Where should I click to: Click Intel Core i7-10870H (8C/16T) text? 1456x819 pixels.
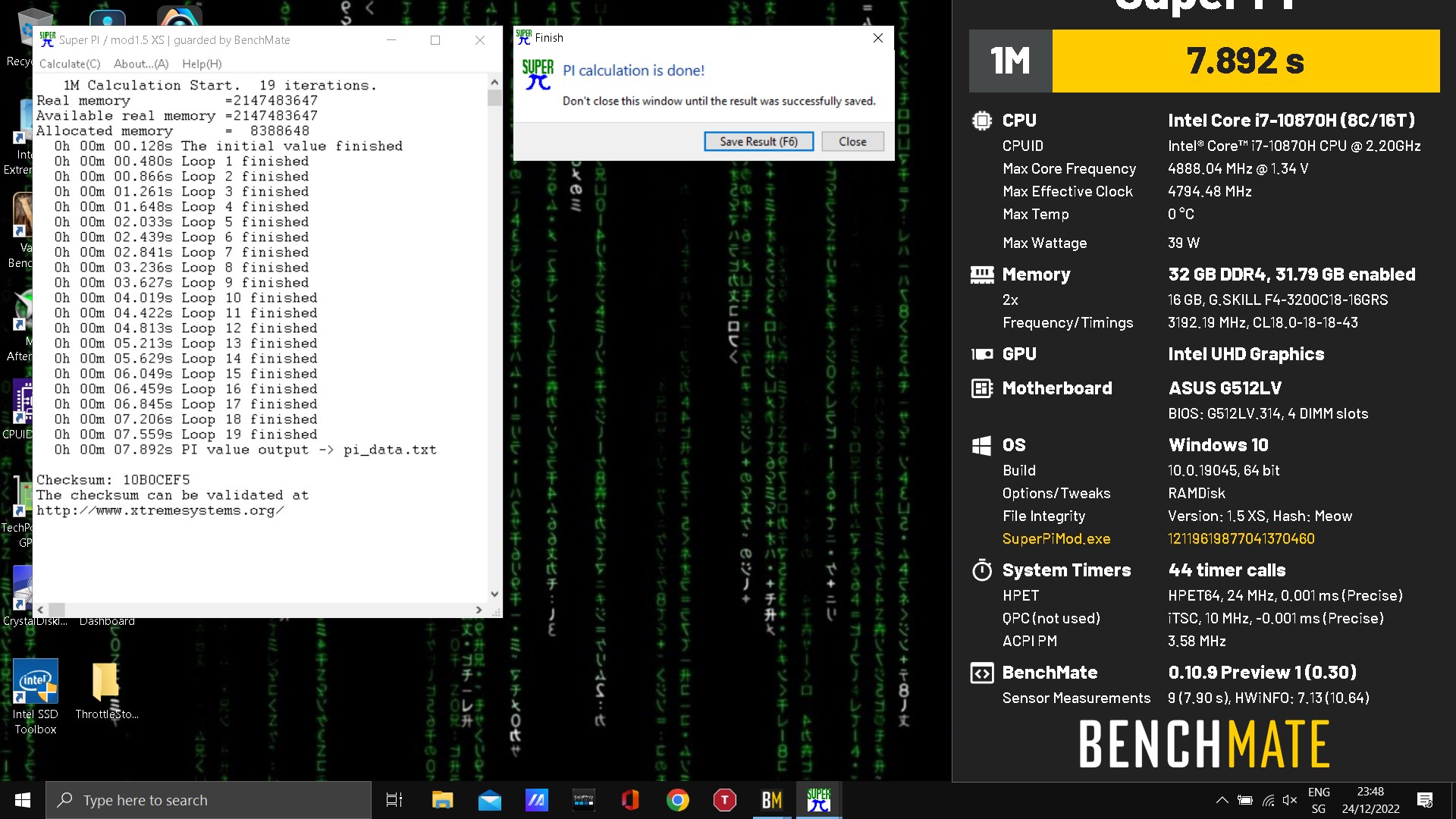click(1291, 121)
